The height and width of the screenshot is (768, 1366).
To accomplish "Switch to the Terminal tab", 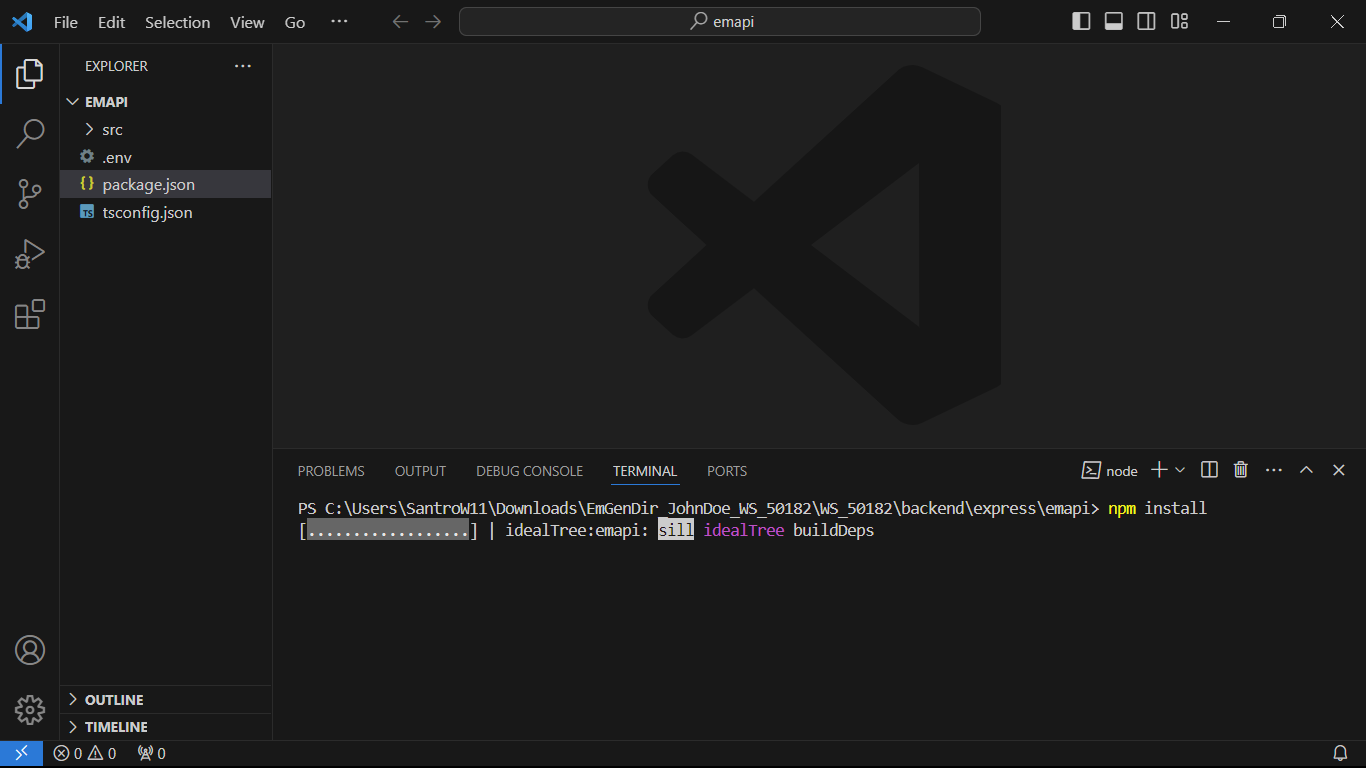I will click(645, 471).
